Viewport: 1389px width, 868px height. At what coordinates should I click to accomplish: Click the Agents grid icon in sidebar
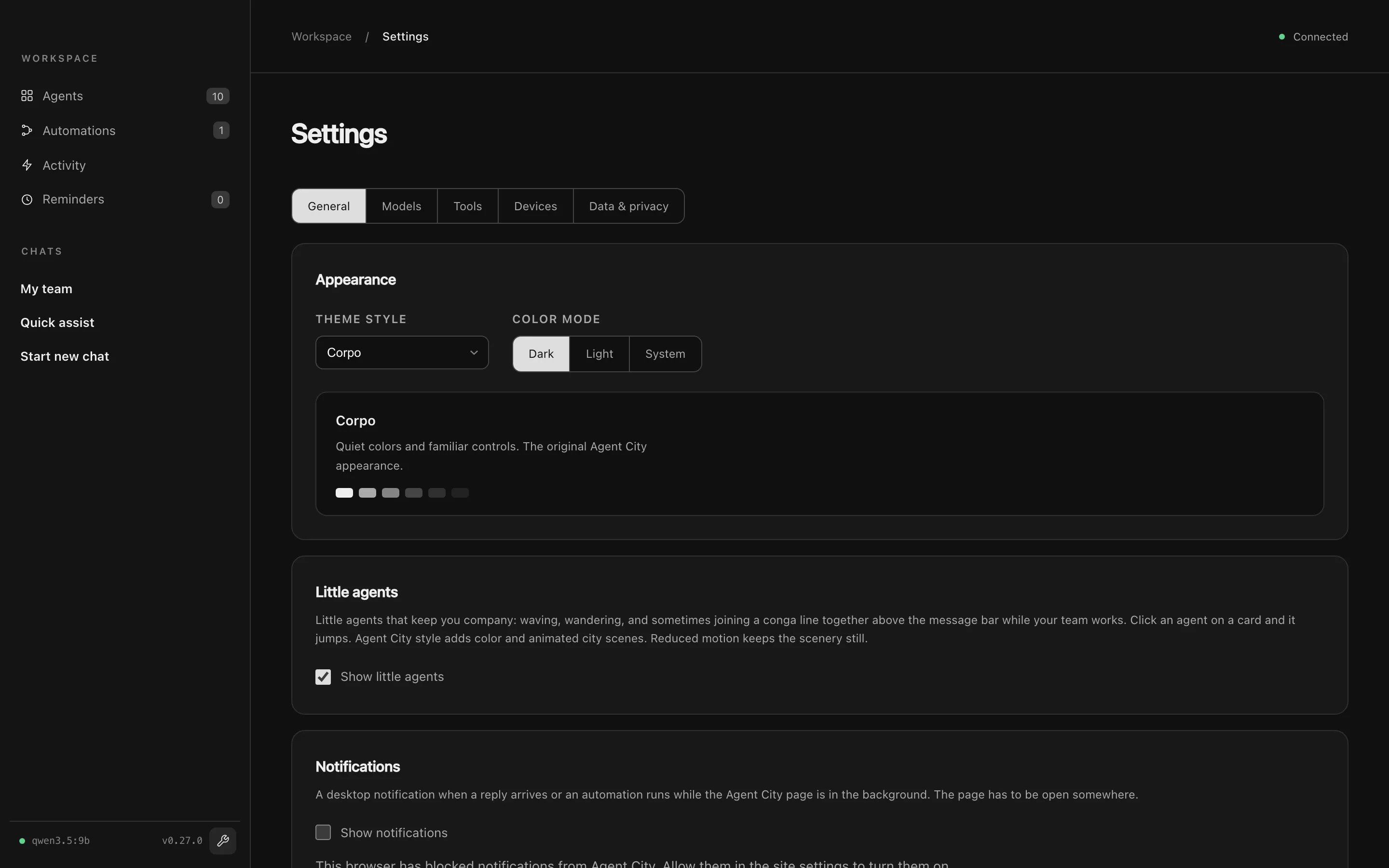tap(27, 96)
